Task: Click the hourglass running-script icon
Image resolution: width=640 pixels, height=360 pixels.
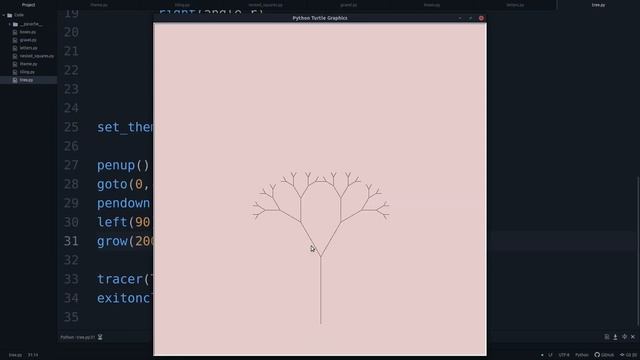Action: [100, 337]
